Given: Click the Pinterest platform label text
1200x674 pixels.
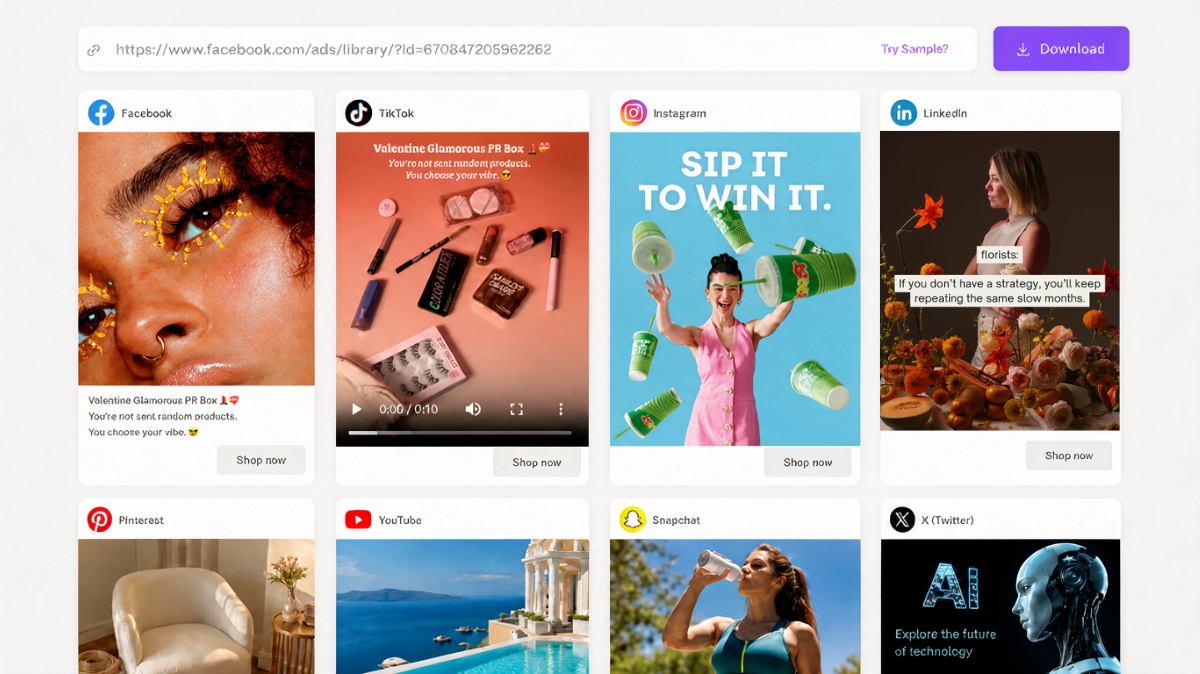Looking at the screenshot, I should click(x=141, y=520).
